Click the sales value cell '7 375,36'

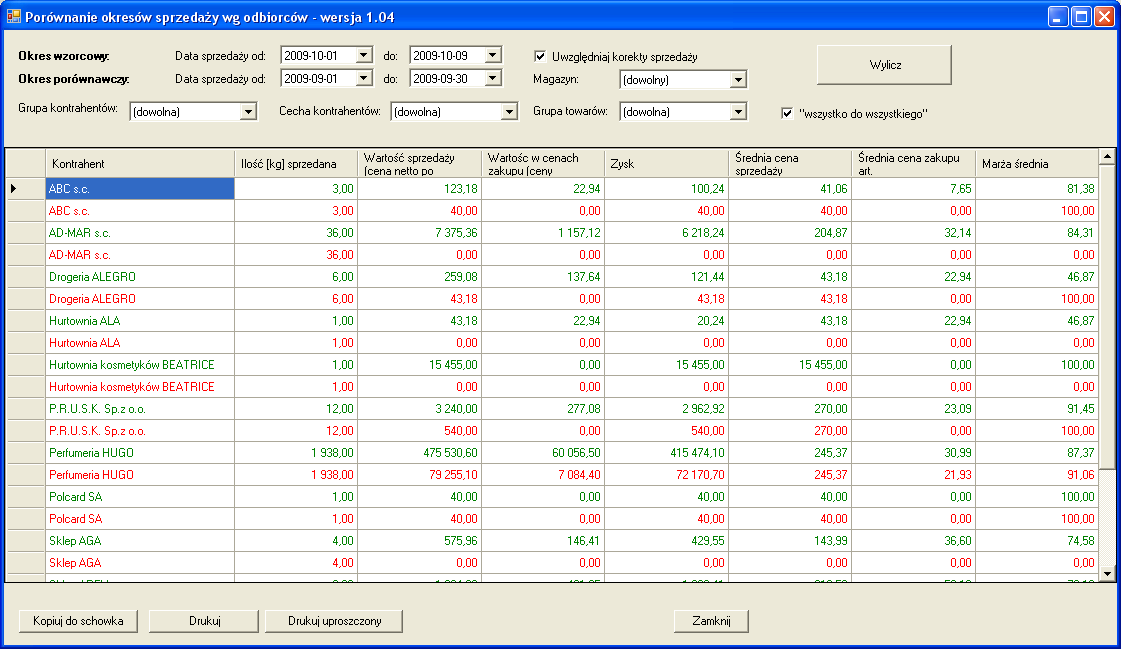point(420,233)
